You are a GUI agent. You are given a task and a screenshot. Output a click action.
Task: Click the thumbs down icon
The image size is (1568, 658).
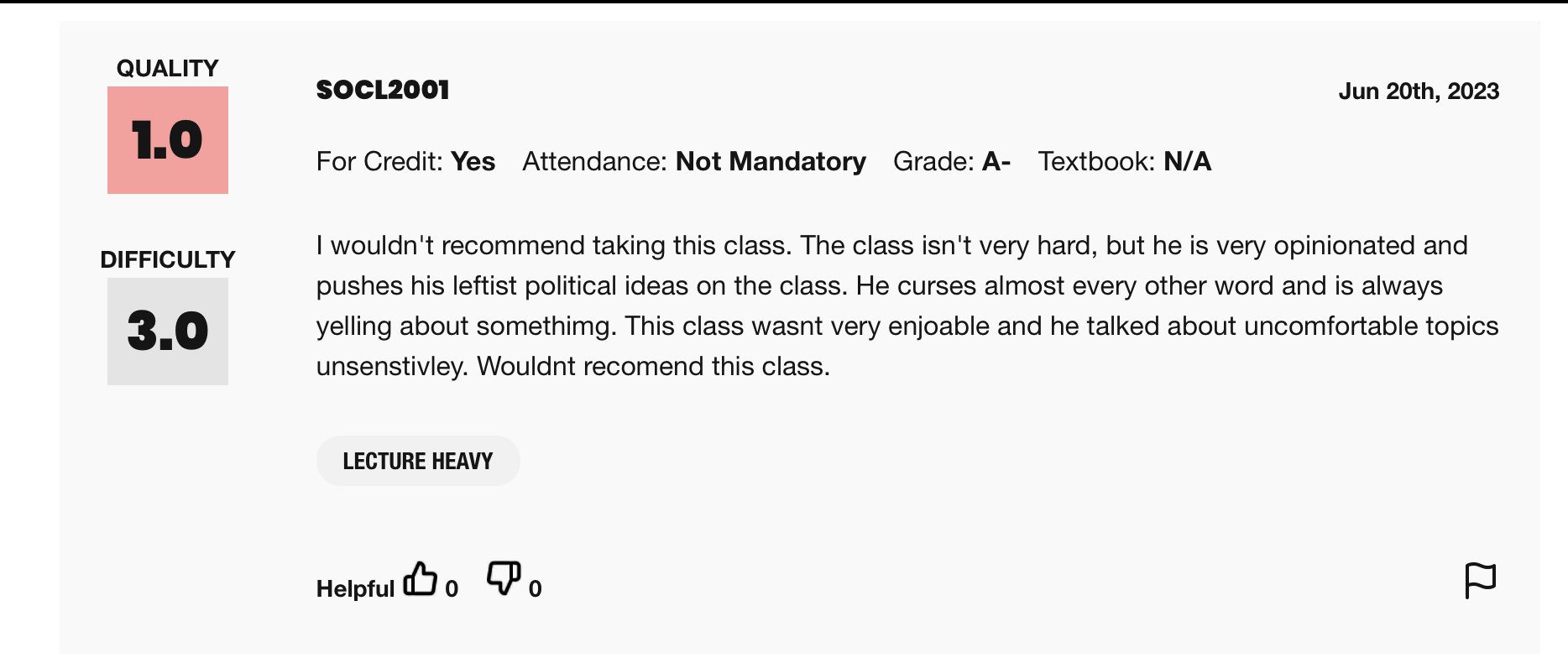pos(504,578)
